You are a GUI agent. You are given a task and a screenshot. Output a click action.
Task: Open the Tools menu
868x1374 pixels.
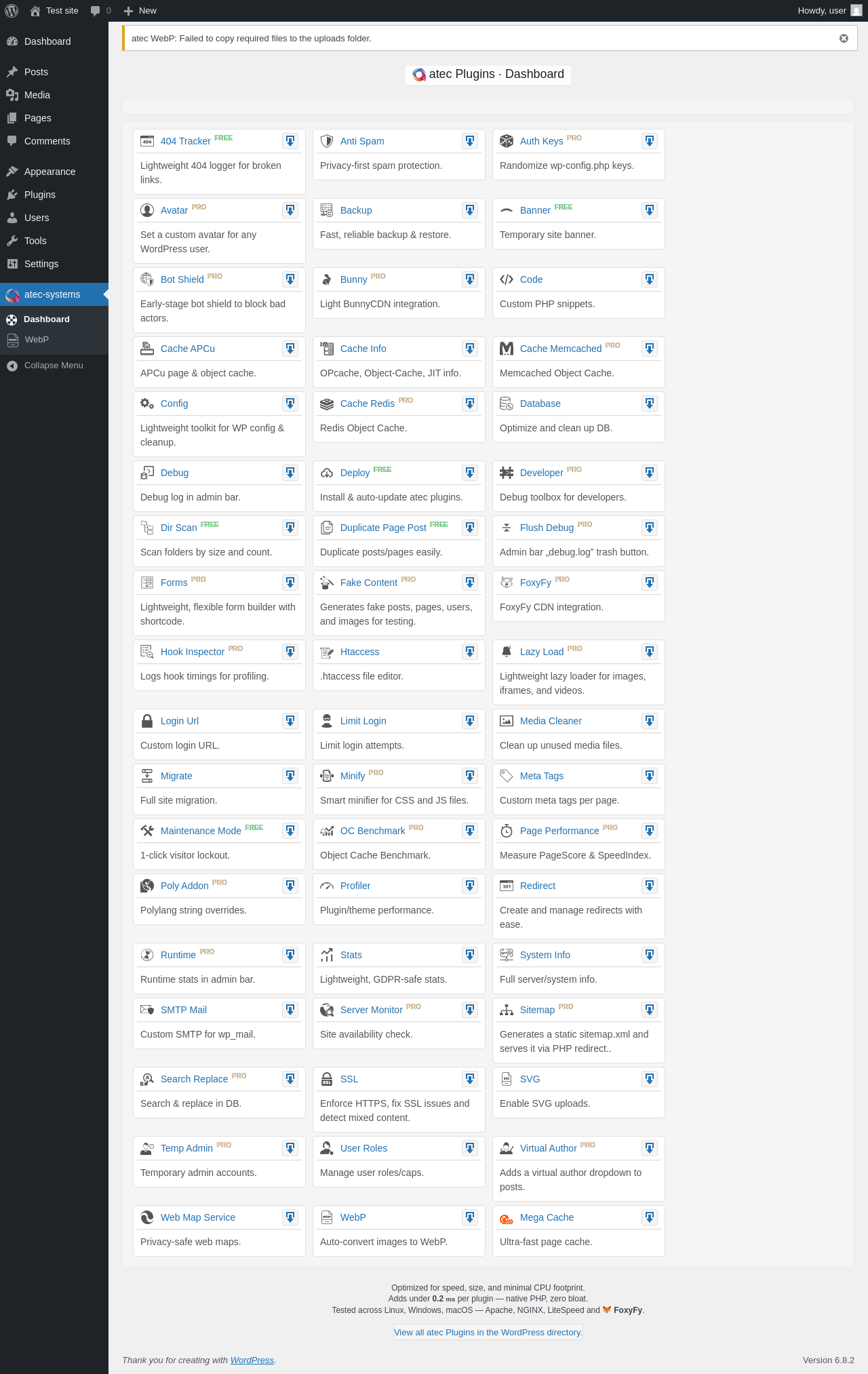coord(54,241)
